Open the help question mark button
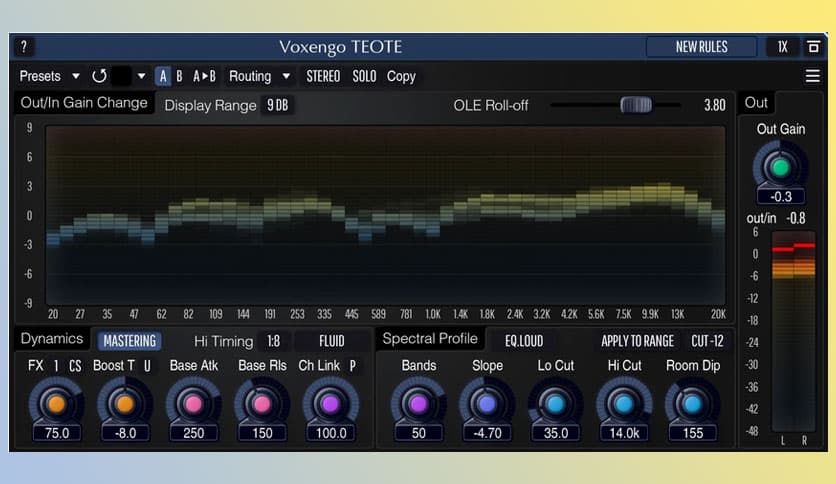836x484 pixels. click(x=24, y=47)
